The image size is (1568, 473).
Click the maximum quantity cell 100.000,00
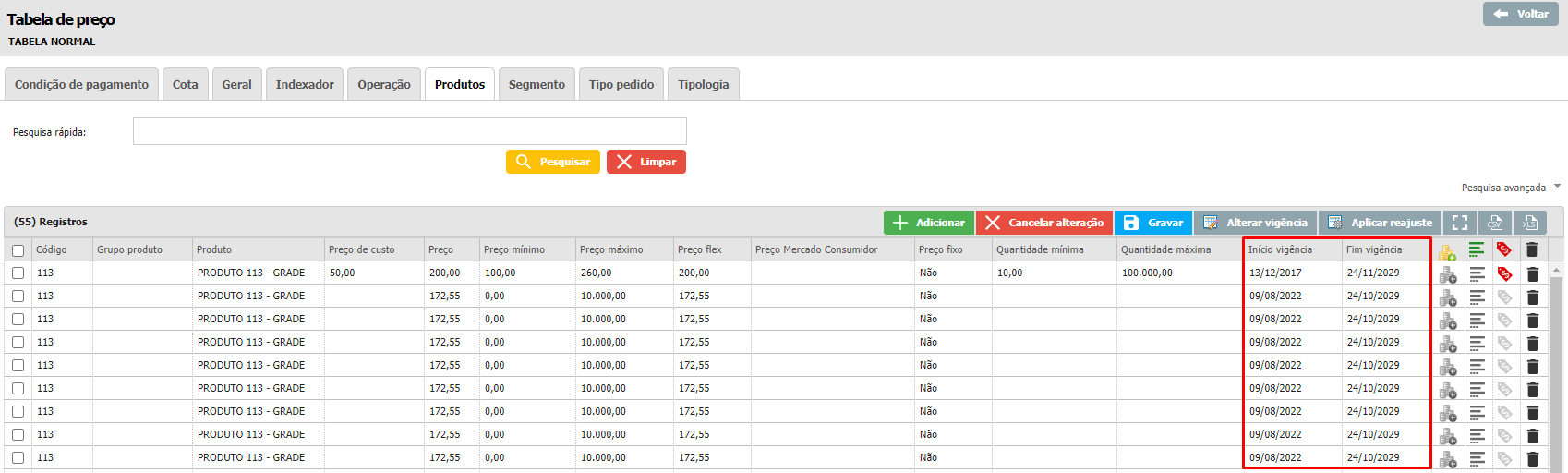[1181, 273]
